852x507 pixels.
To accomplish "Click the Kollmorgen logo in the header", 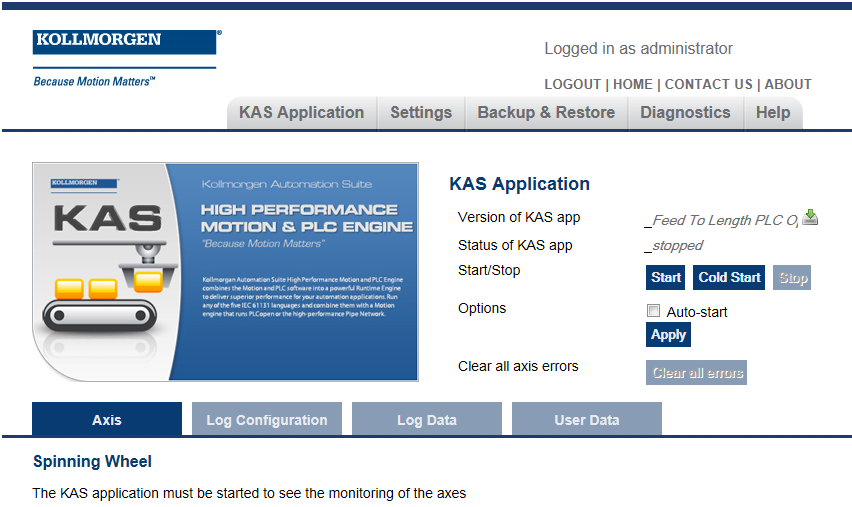I will click(x=124, y=42).
